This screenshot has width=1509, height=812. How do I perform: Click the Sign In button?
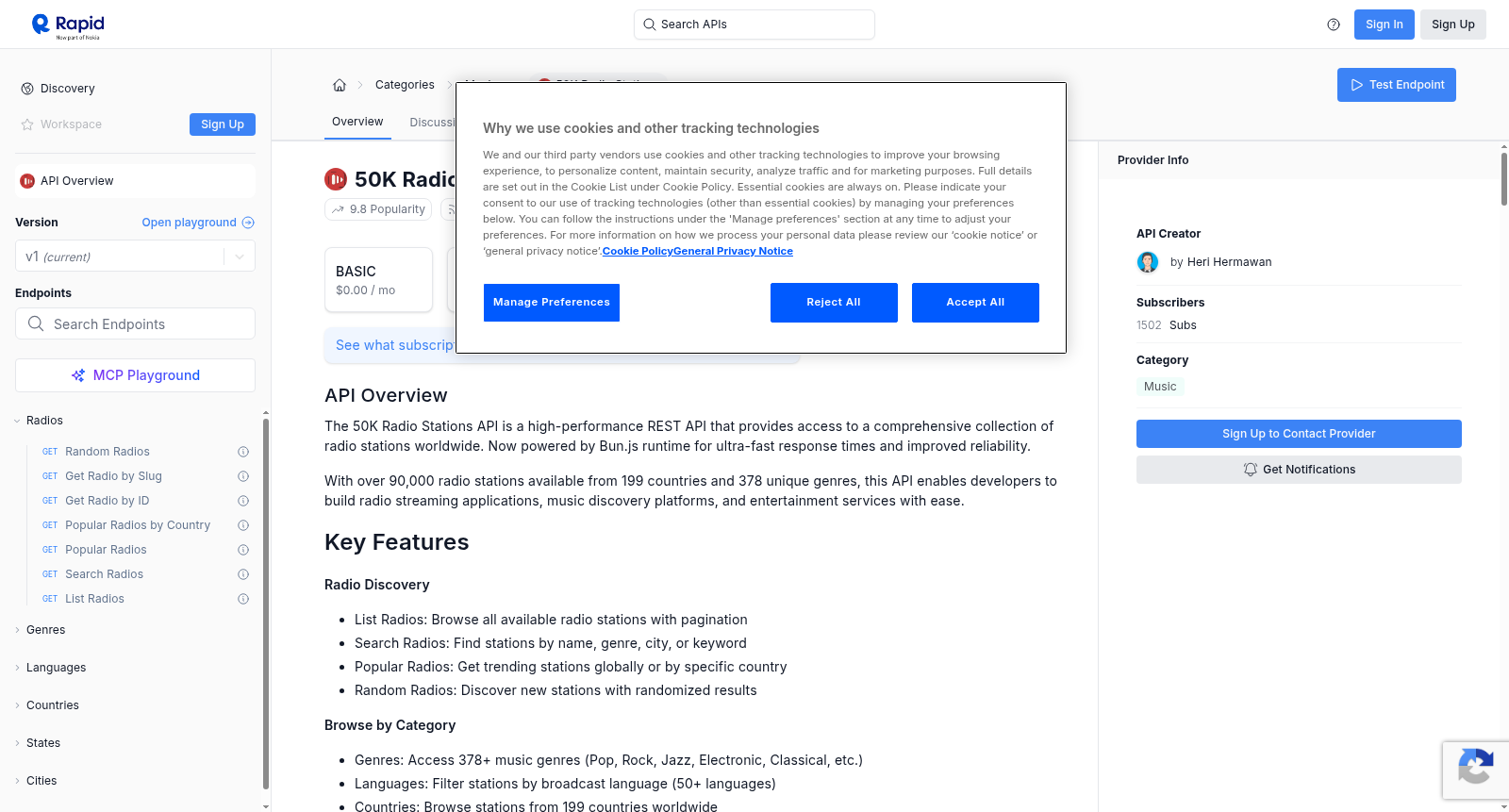pos(1385,25)
